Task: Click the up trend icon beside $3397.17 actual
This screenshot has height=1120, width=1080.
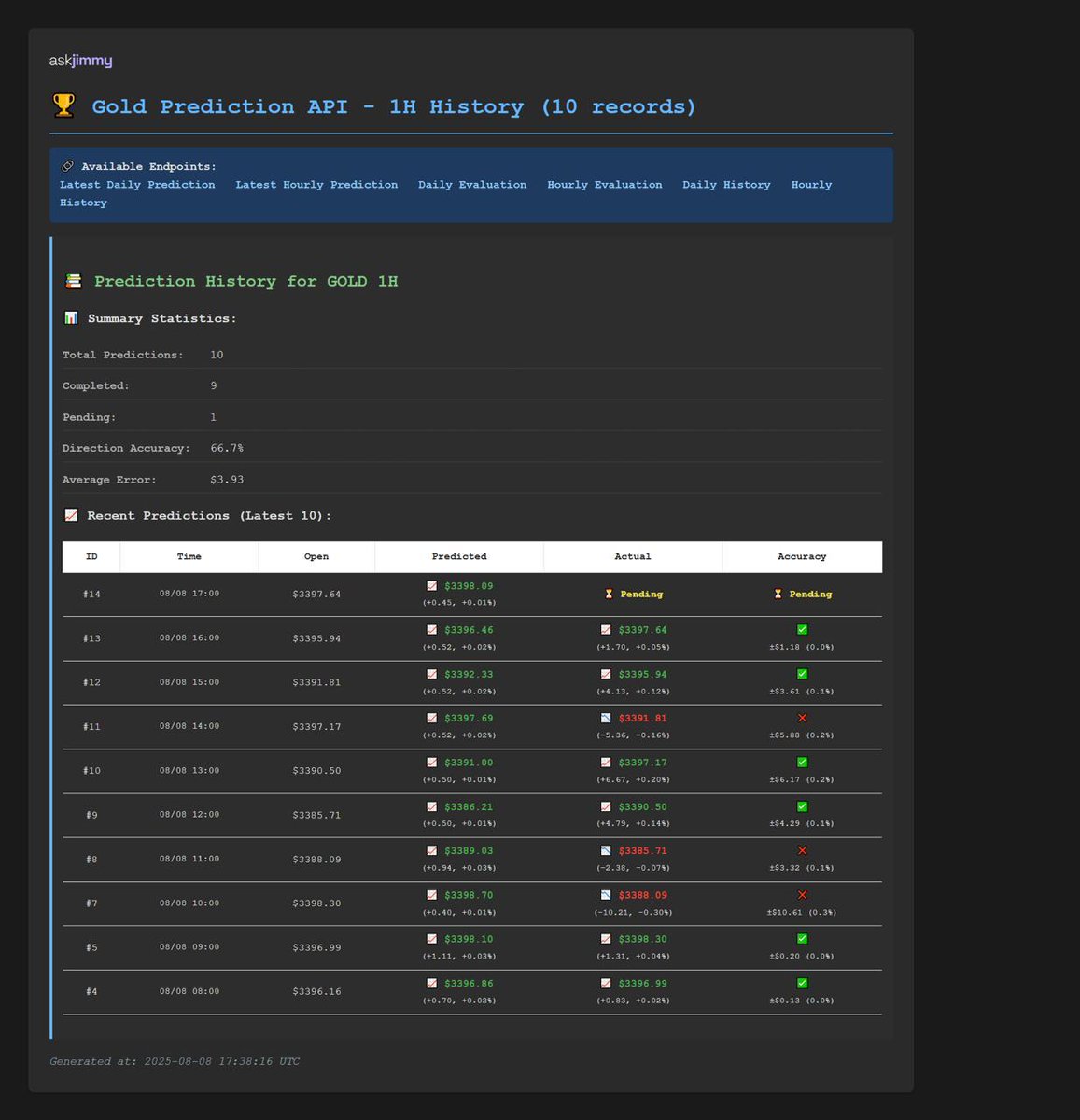Action: [x=606, y=763]
